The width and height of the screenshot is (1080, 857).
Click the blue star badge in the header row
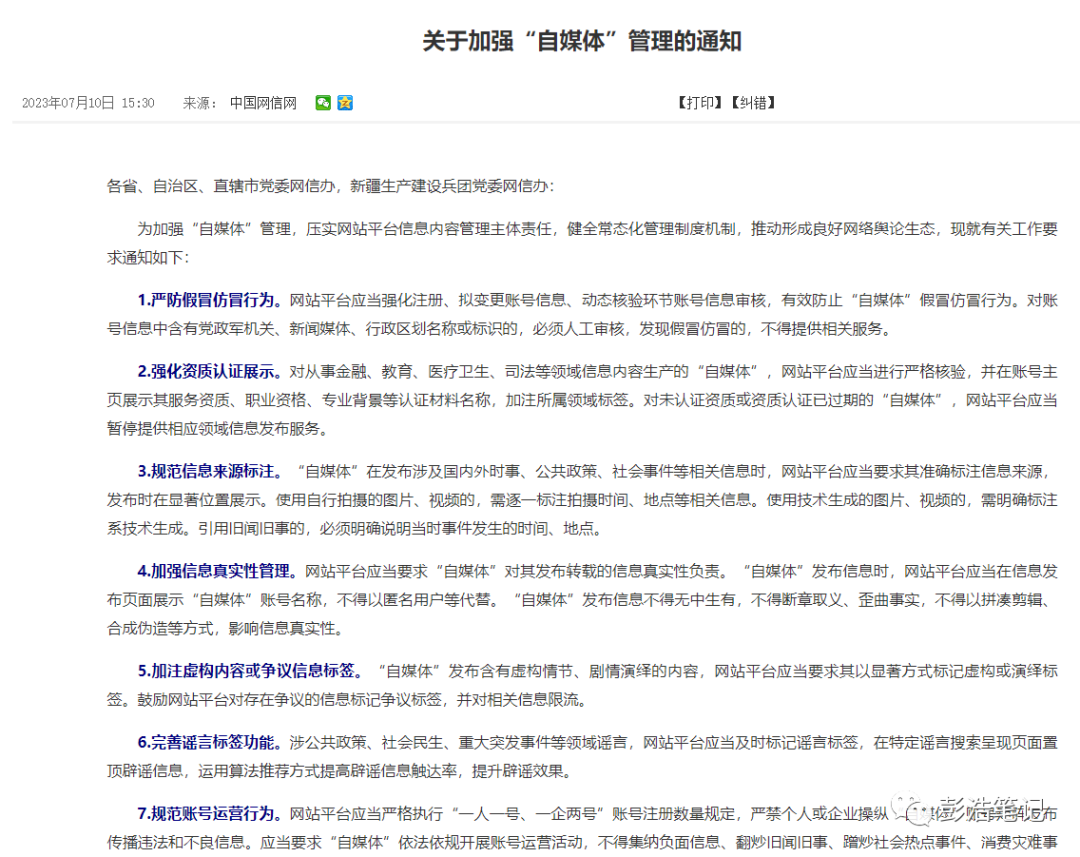point(343,102)
